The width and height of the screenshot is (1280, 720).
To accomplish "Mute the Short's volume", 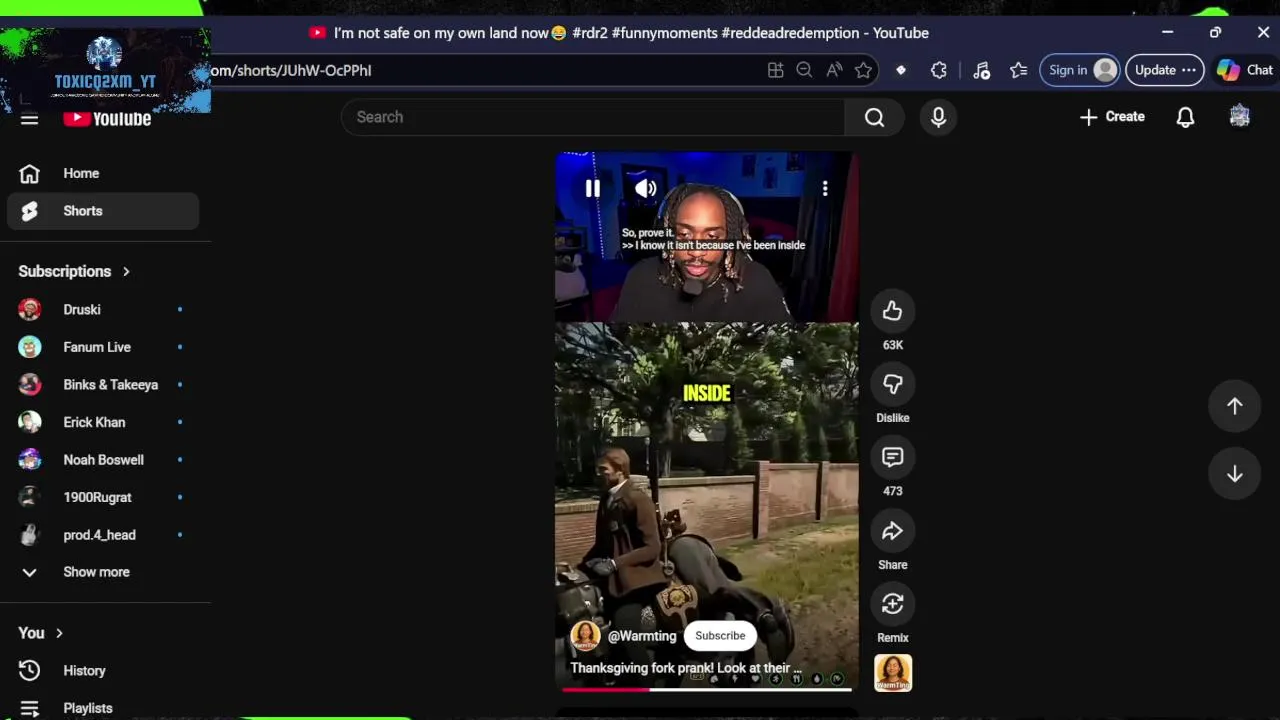I will pyautogui.click(x=646, y=188).
